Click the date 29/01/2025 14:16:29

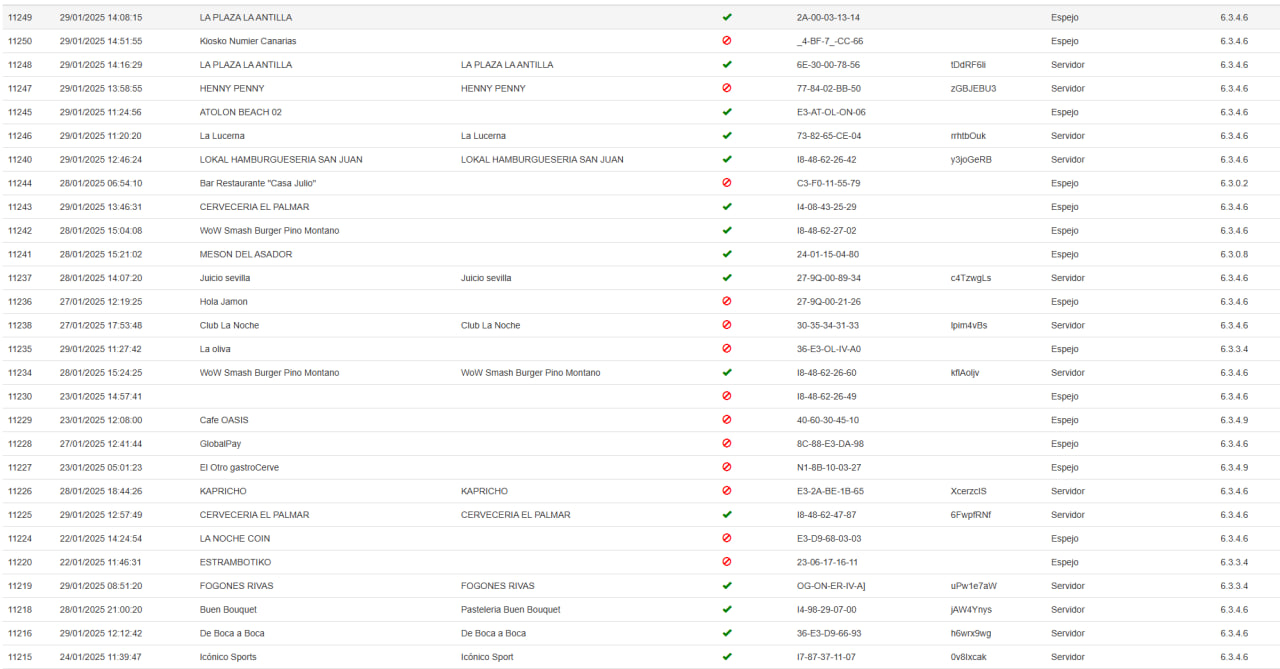(101, 64)
